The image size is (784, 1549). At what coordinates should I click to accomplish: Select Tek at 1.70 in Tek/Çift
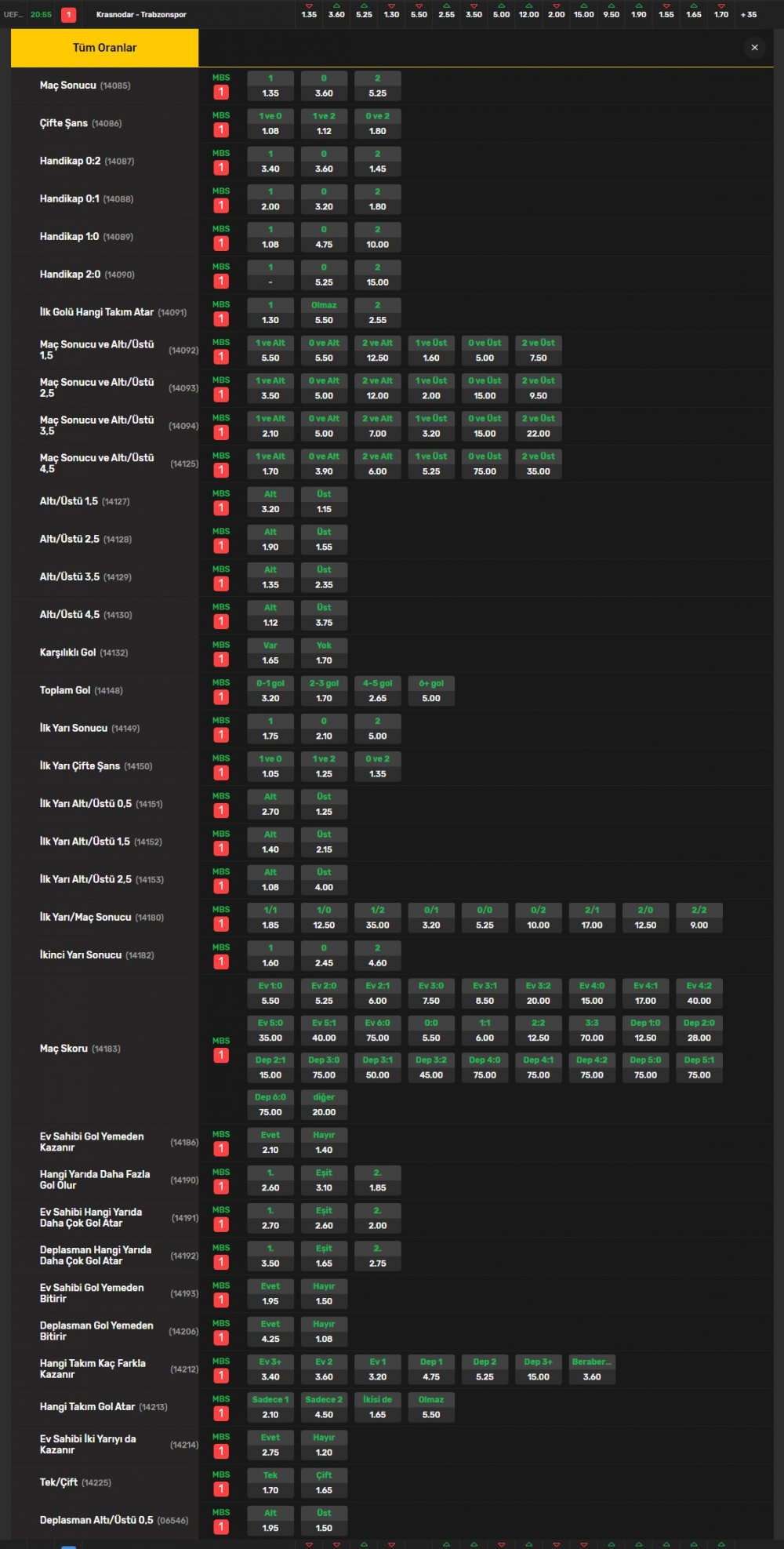click(270, 1483)
